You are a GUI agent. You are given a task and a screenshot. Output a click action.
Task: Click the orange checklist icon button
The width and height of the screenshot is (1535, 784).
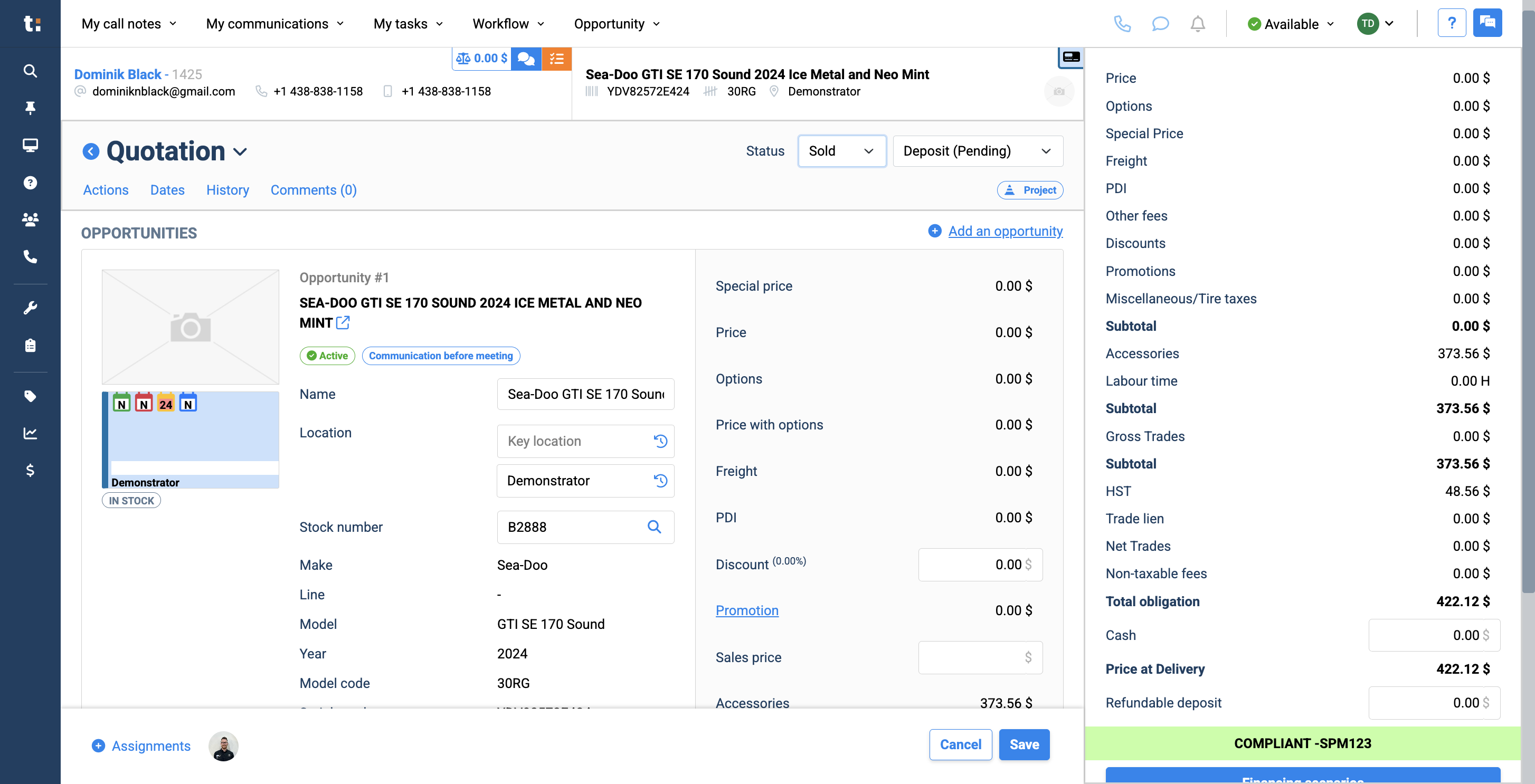(556, 59)
